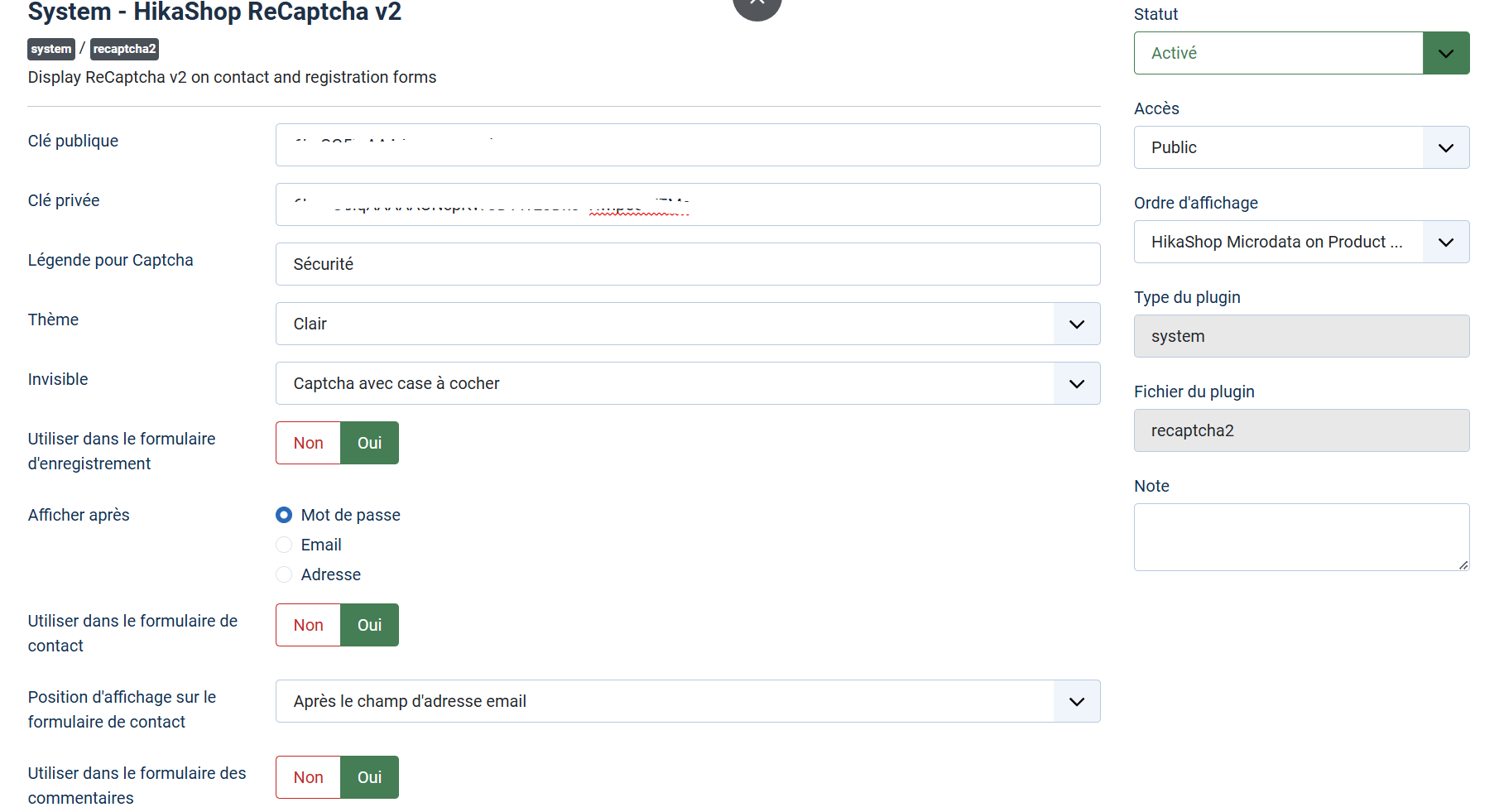This screenshot has height=812, width=1499.
Task: Open the Statut dropdown showing Activé
Action: coord(1300,53)
